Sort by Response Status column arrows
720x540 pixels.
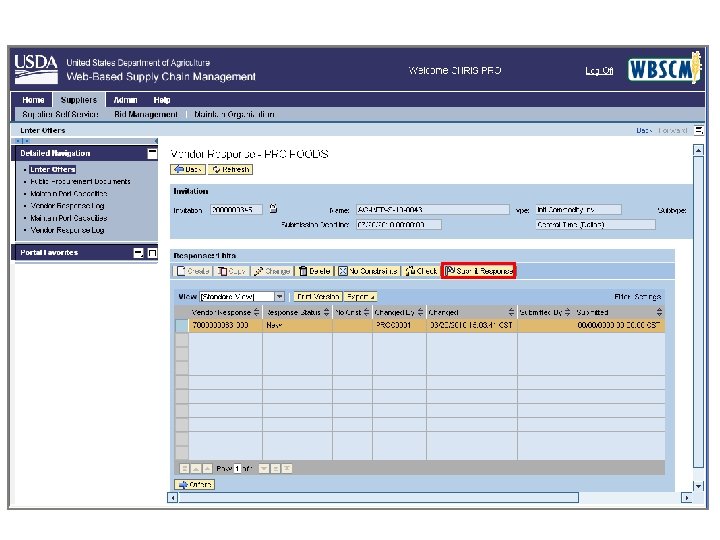326,312
